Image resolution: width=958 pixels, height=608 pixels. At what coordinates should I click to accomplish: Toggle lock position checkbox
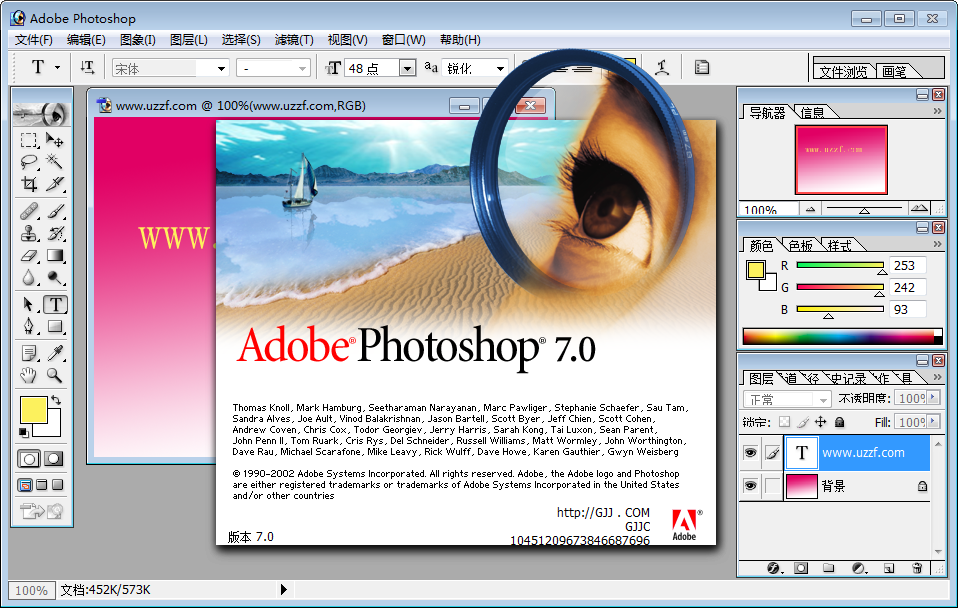pos(821,422)
